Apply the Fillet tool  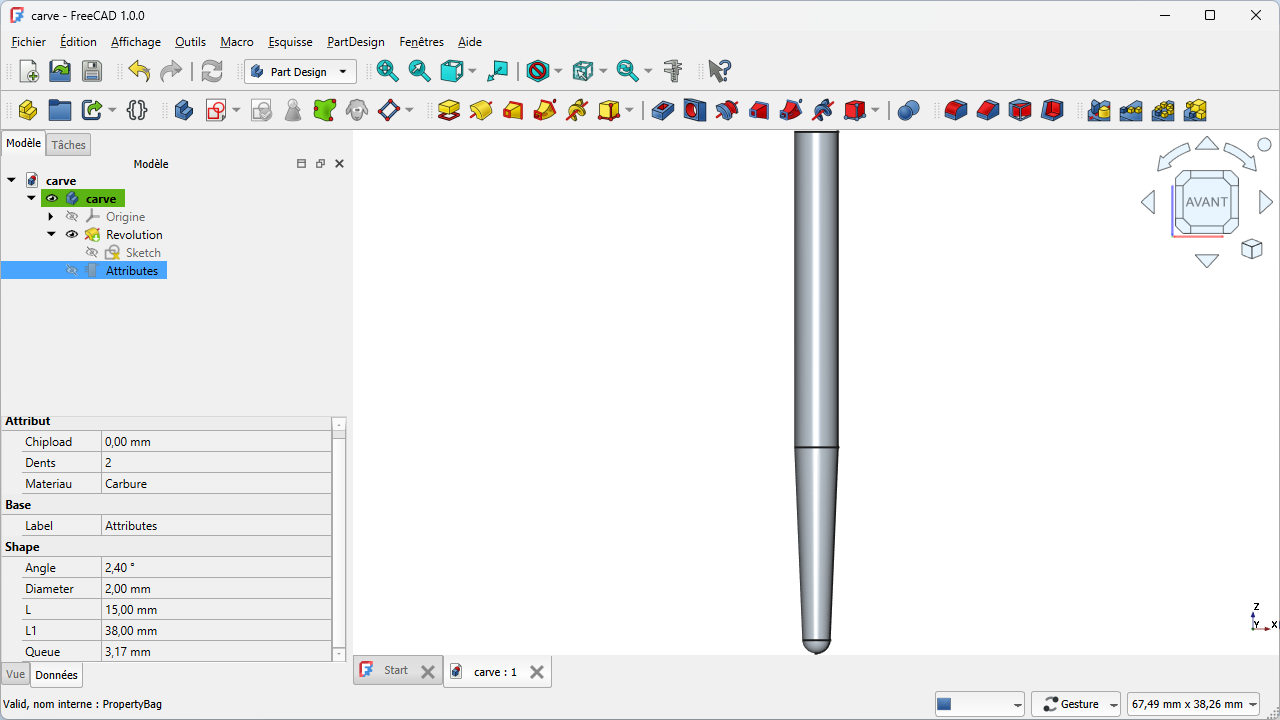956,110
